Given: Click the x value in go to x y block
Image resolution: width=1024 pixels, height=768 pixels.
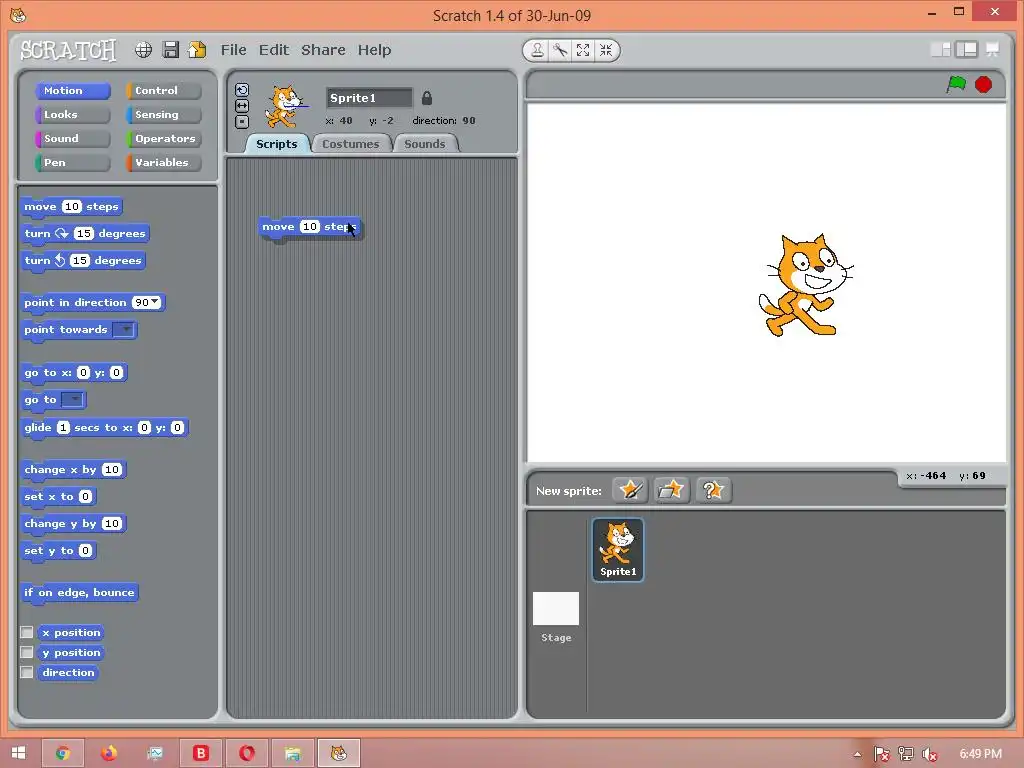Looking at the screenshot, I should pos(83,372).
